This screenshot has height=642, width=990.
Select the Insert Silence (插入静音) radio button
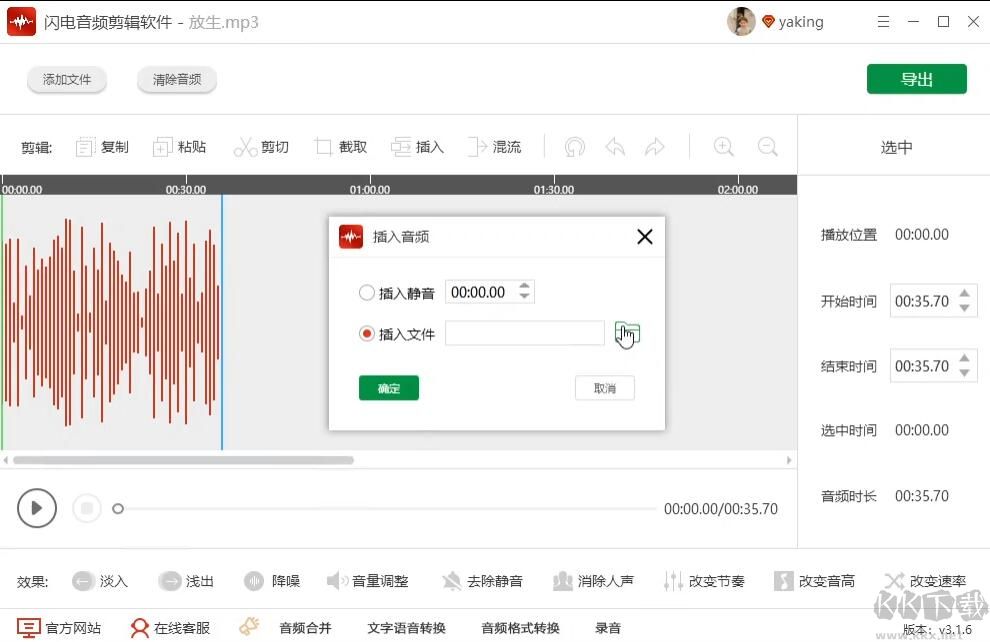(367, 291)
